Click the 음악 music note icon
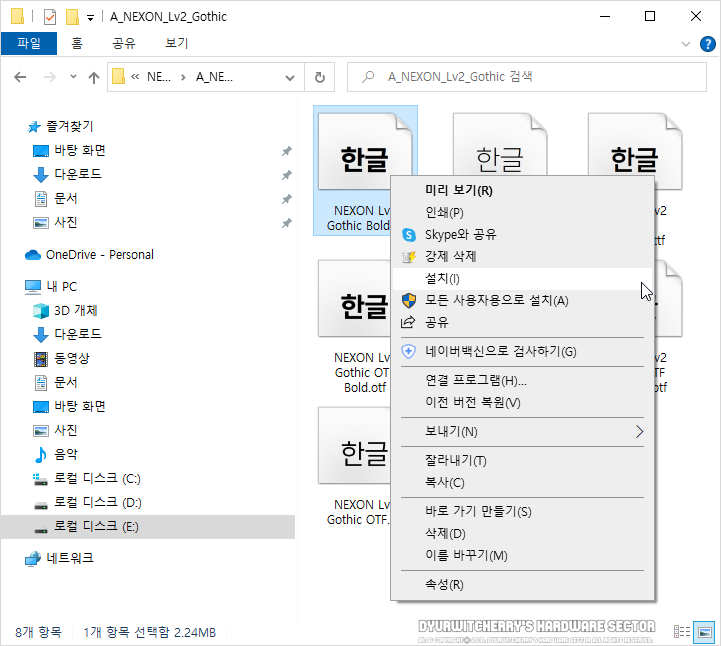The image size is (721, 646). pos(41,455)
